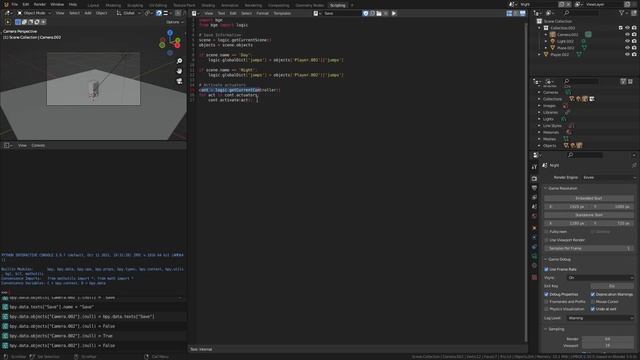The width and height of the screenshot is (640, 360).
Task: Click the 3D viewport editor type icon
Action: [x=7, y=13]
